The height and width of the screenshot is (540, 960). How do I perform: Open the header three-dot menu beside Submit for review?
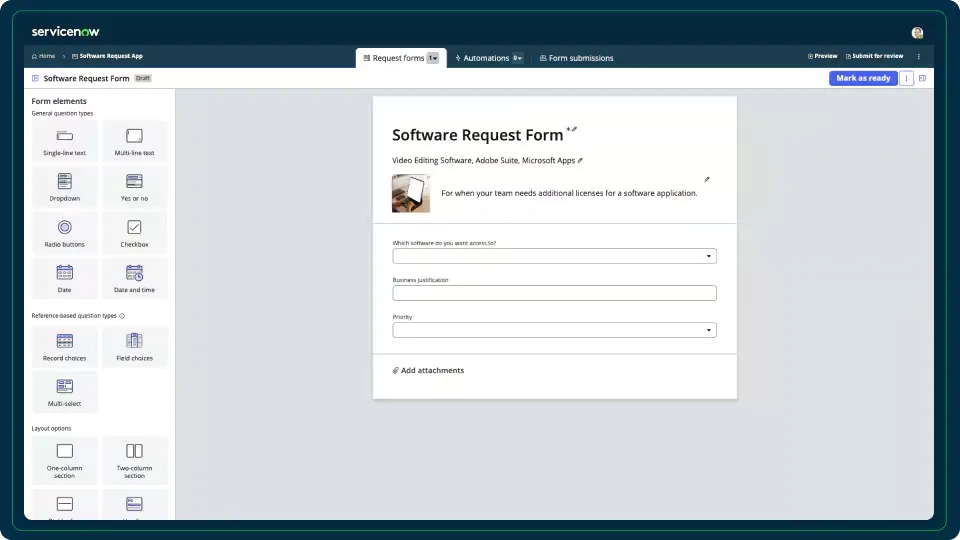click(x=918, y=56)
